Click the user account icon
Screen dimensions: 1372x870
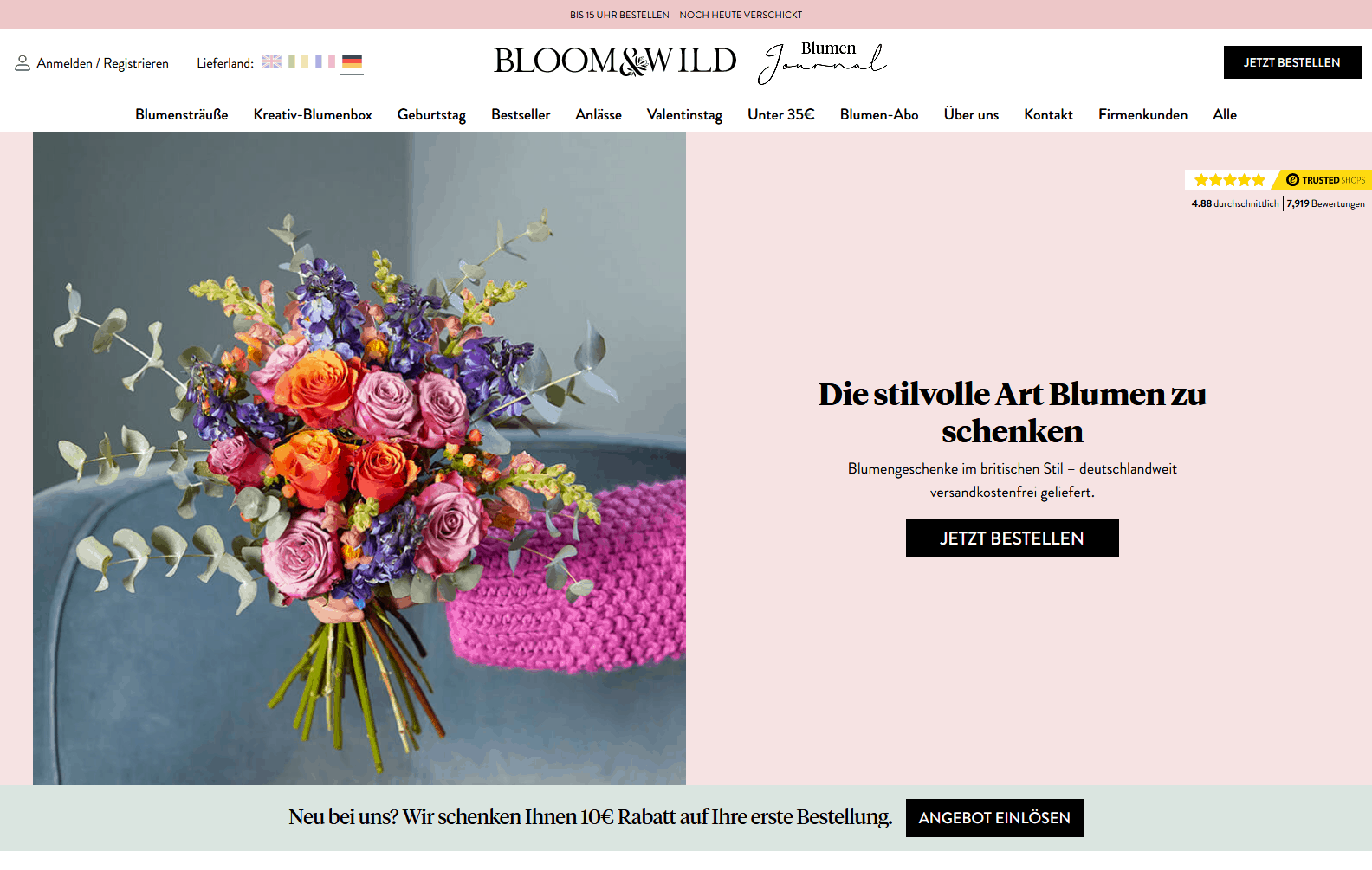(23, 63)
